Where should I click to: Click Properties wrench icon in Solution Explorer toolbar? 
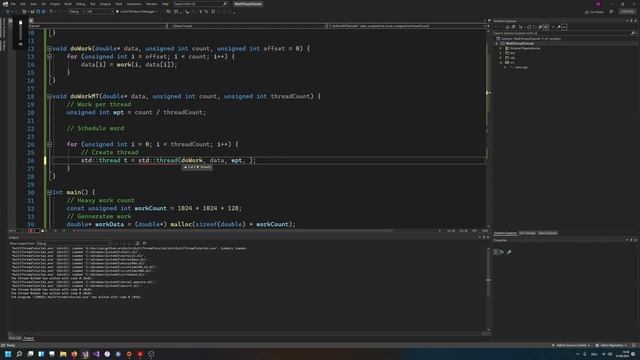tap(558, 27)
